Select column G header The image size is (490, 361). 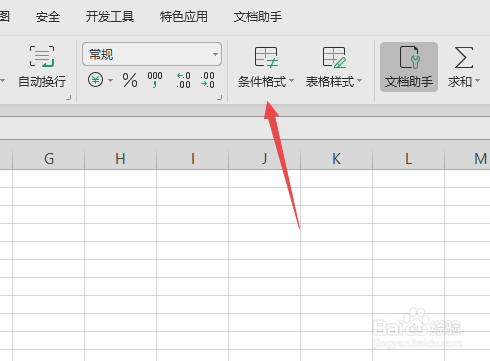(x=49, y=159)
